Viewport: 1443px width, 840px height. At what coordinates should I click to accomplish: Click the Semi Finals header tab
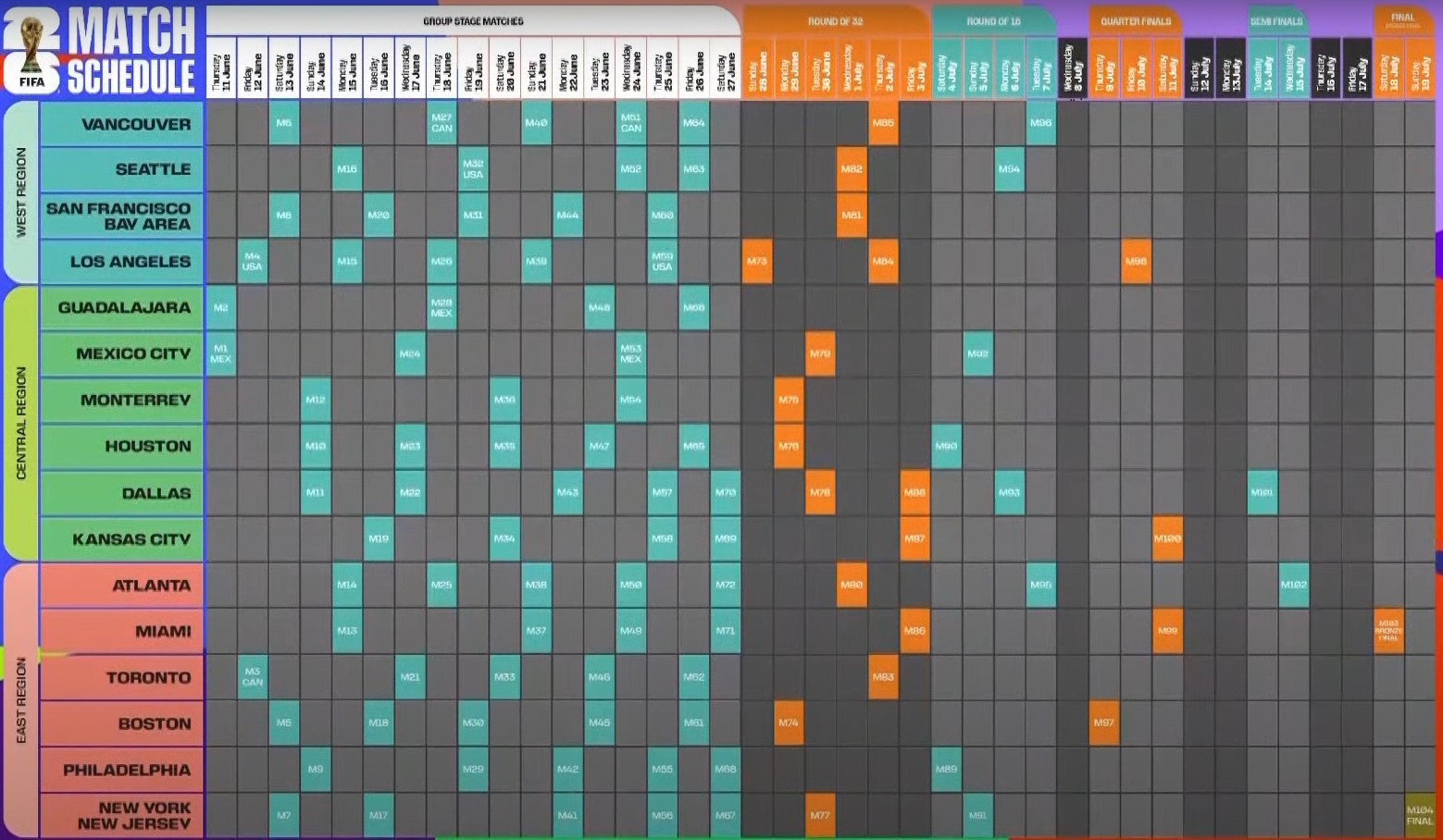point(1275,20)
